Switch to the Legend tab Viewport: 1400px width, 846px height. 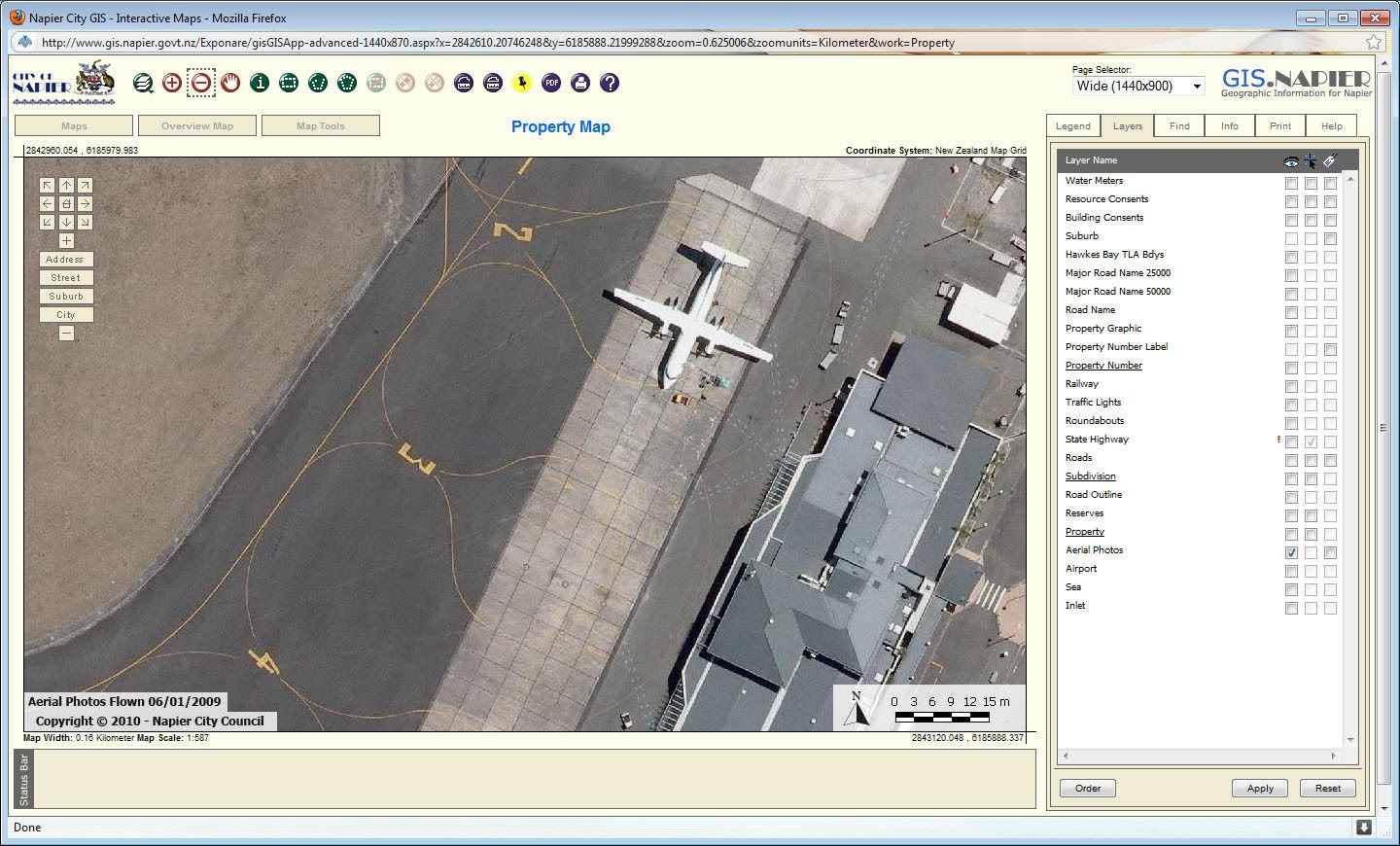pyautogui.click(x=1072, y=126)
